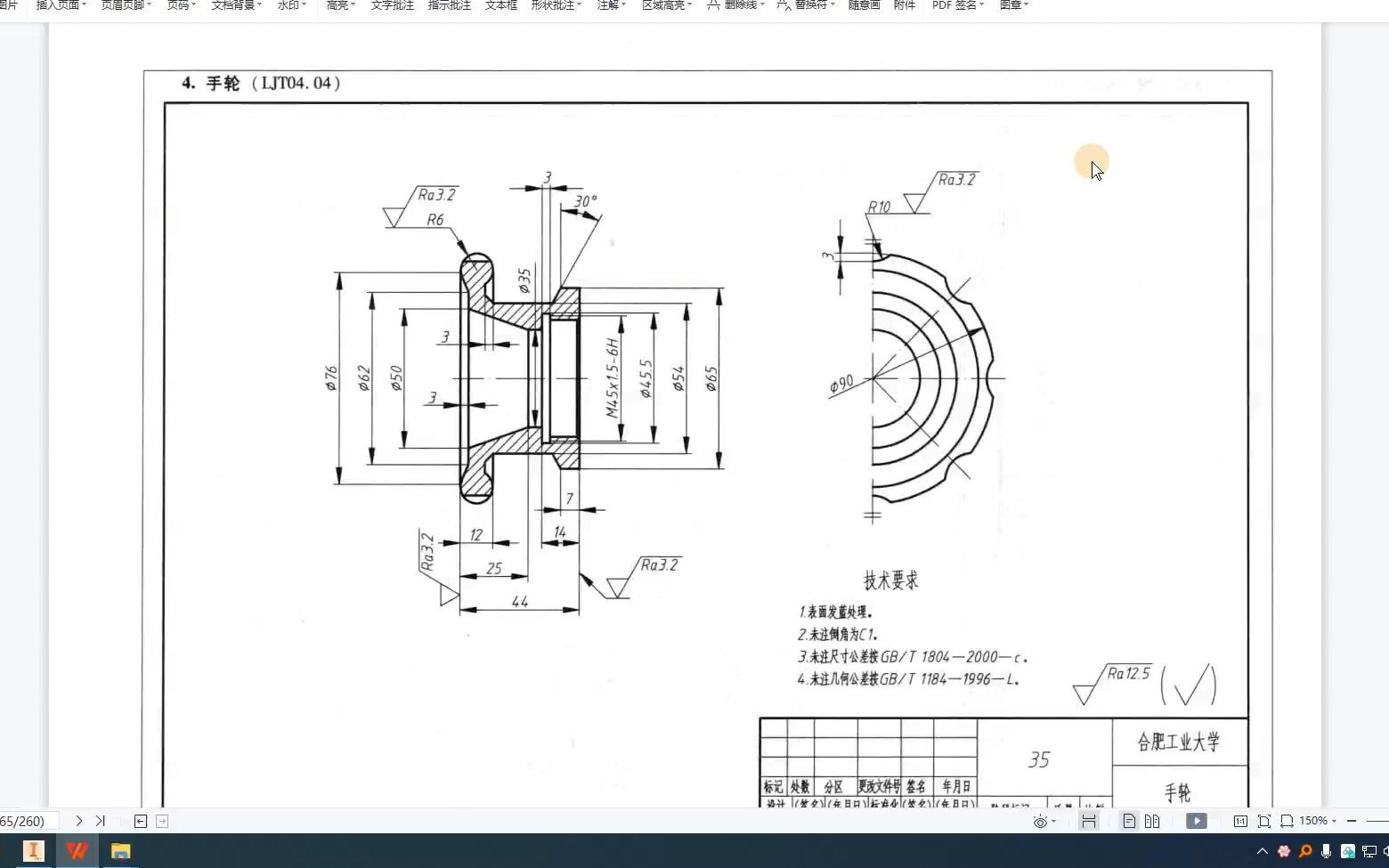Click the pink flower tray icon

1284,851
